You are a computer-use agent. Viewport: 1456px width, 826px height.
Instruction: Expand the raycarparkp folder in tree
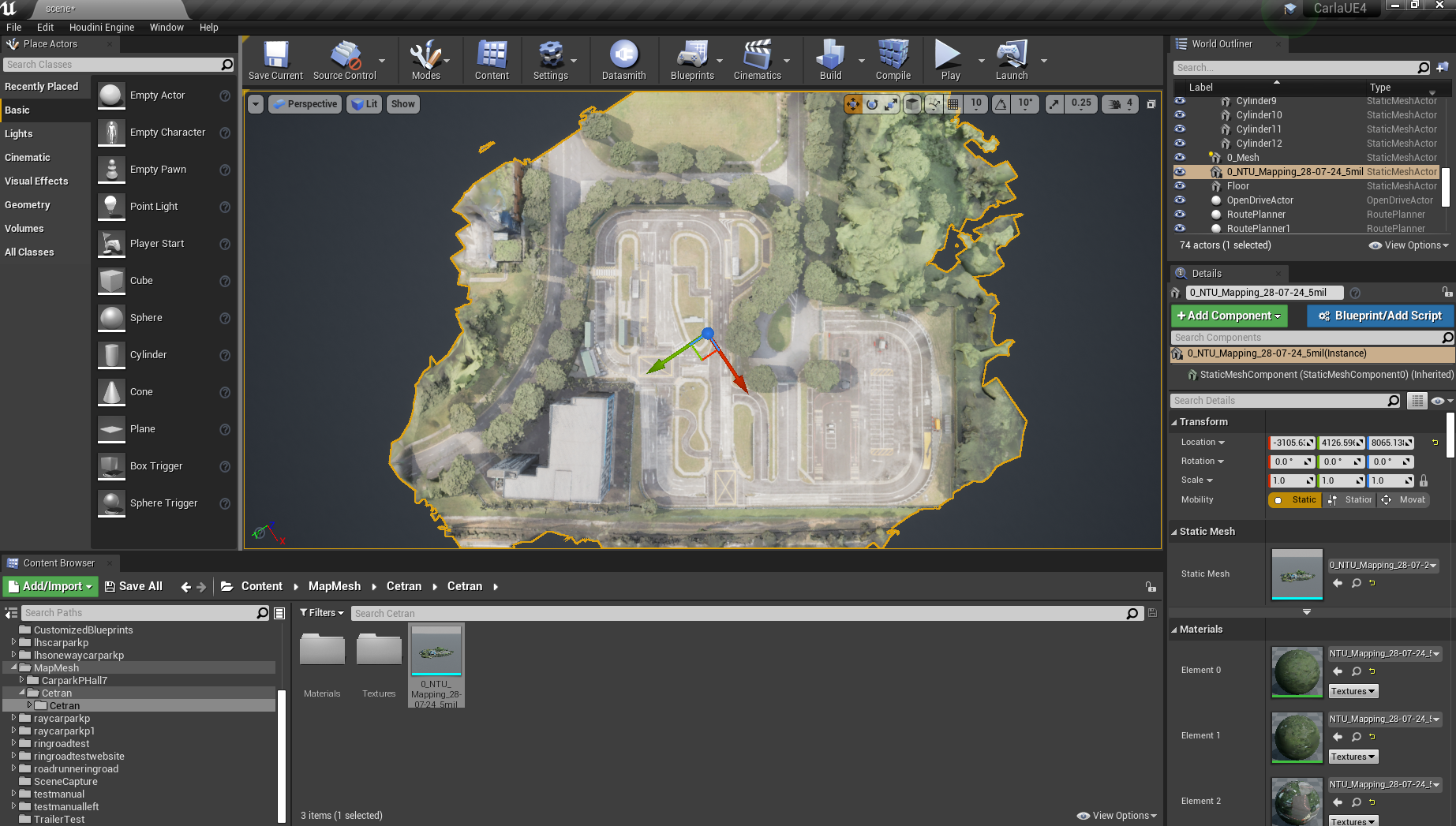[x=13, y=719]
